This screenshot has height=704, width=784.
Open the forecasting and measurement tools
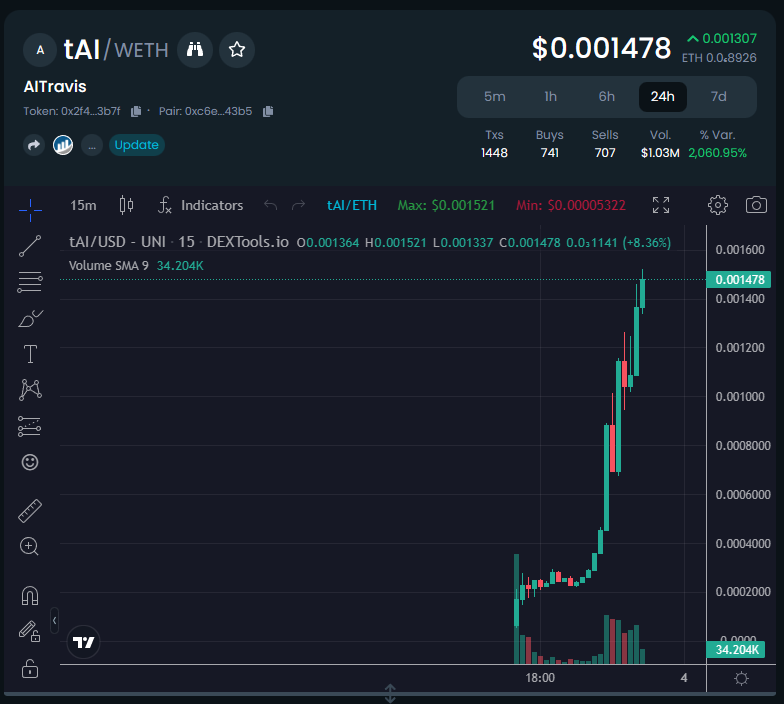[x=30, y=426]
